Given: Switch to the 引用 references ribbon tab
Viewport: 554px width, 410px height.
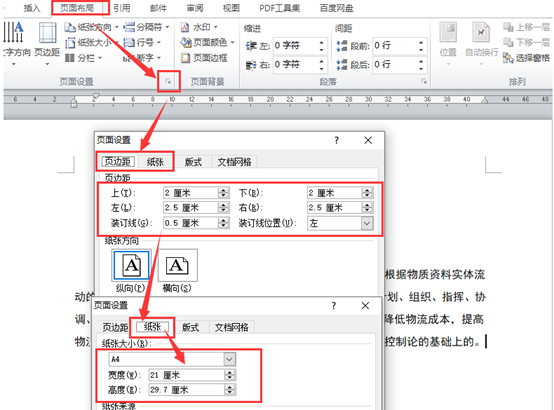Looking at the screenshot, I should point(122,8).
